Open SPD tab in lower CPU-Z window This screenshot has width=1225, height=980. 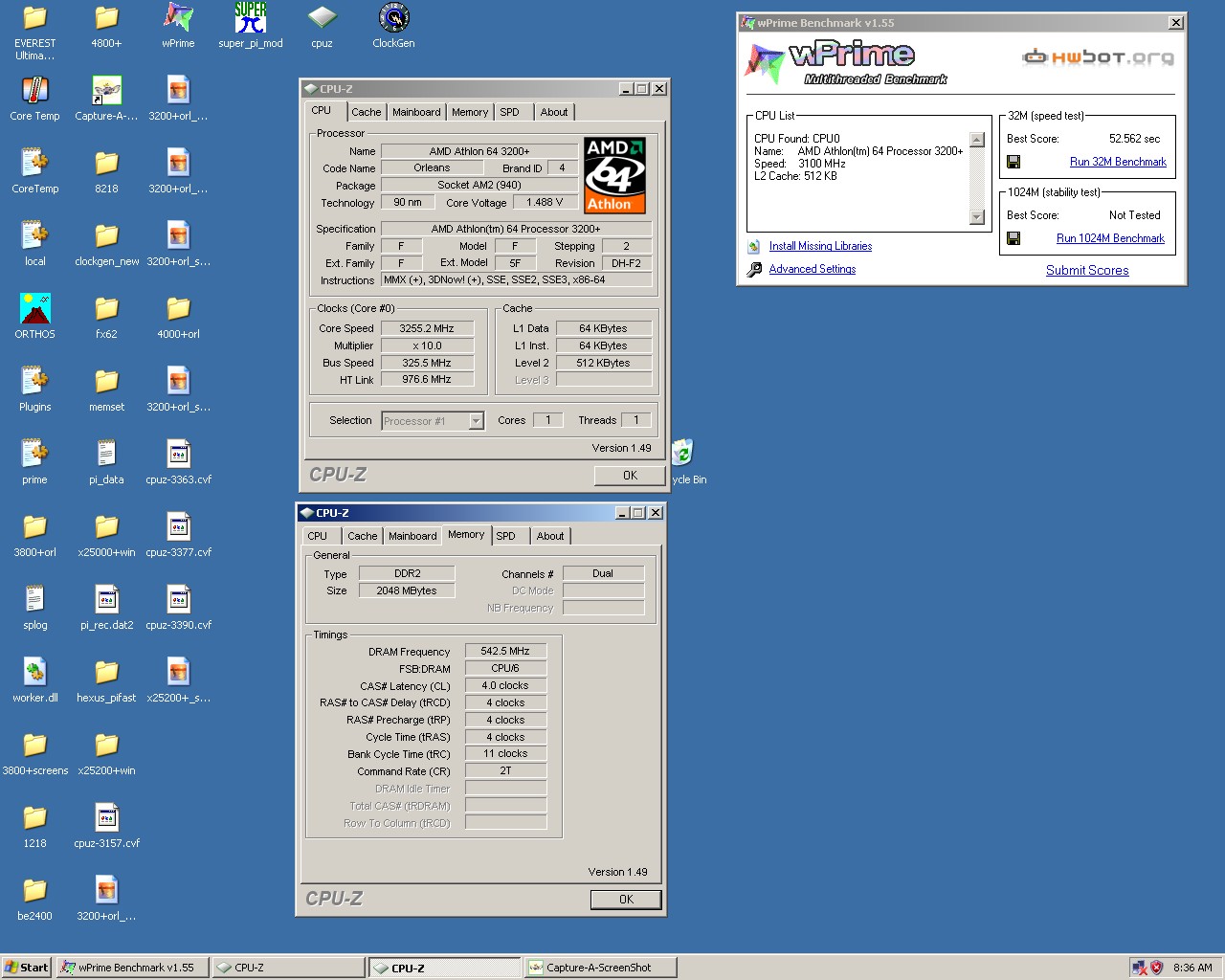click(x=506, y=536)
